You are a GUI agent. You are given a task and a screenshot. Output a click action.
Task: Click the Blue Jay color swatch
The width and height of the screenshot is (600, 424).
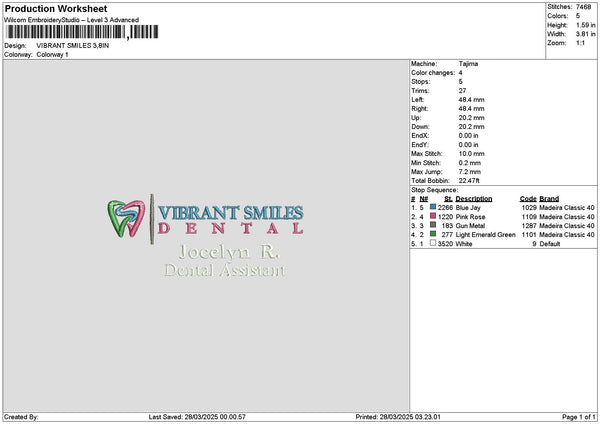click(433, 207)
